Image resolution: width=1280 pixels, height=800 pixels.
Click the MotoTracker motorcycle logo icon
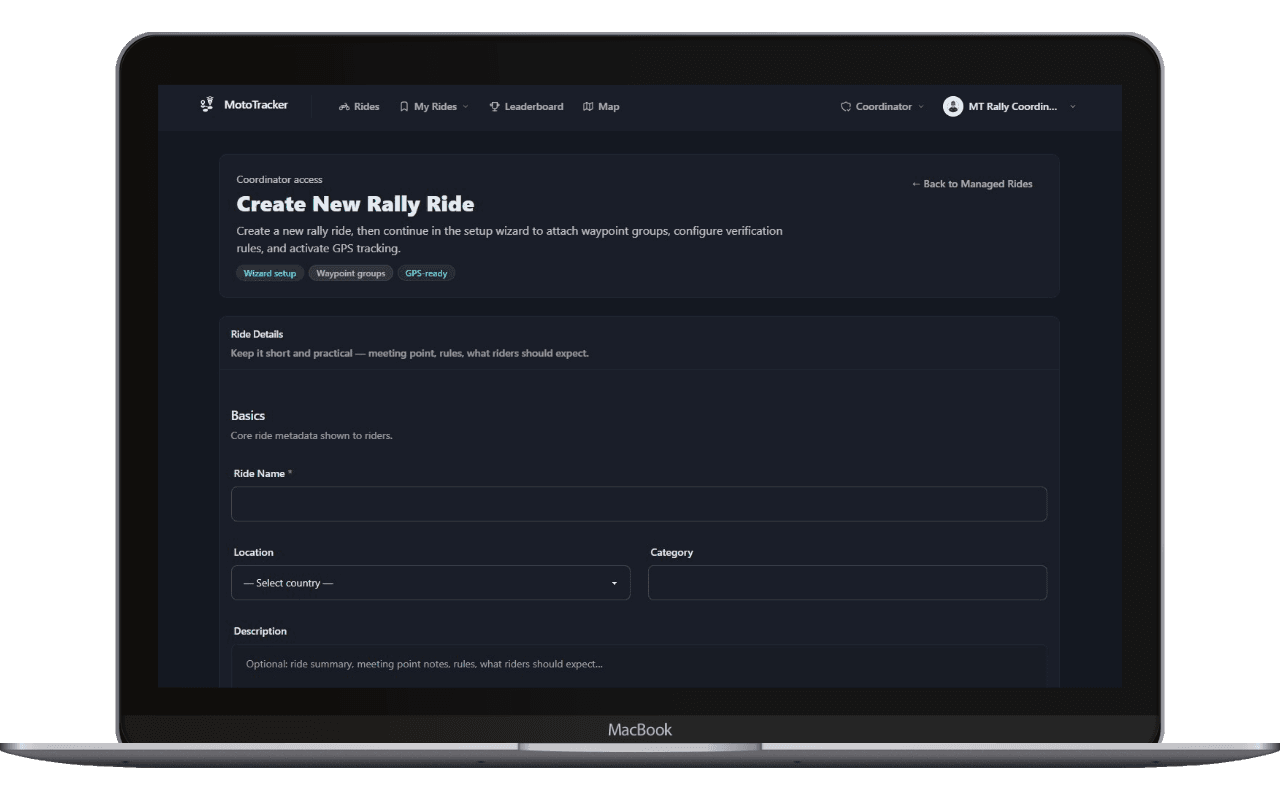point(206,104)
